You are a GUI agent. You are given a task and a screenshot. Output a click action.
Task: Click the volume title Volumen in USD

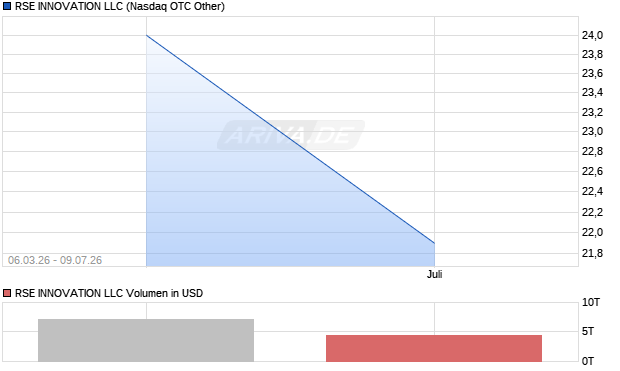[164, 293]
